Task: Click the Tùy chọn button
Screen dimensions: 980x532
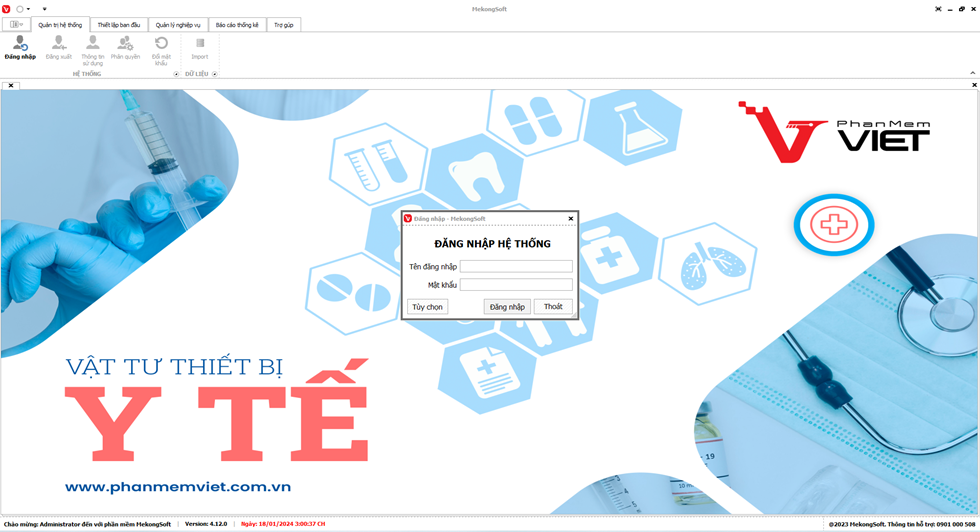Action: 428,307
